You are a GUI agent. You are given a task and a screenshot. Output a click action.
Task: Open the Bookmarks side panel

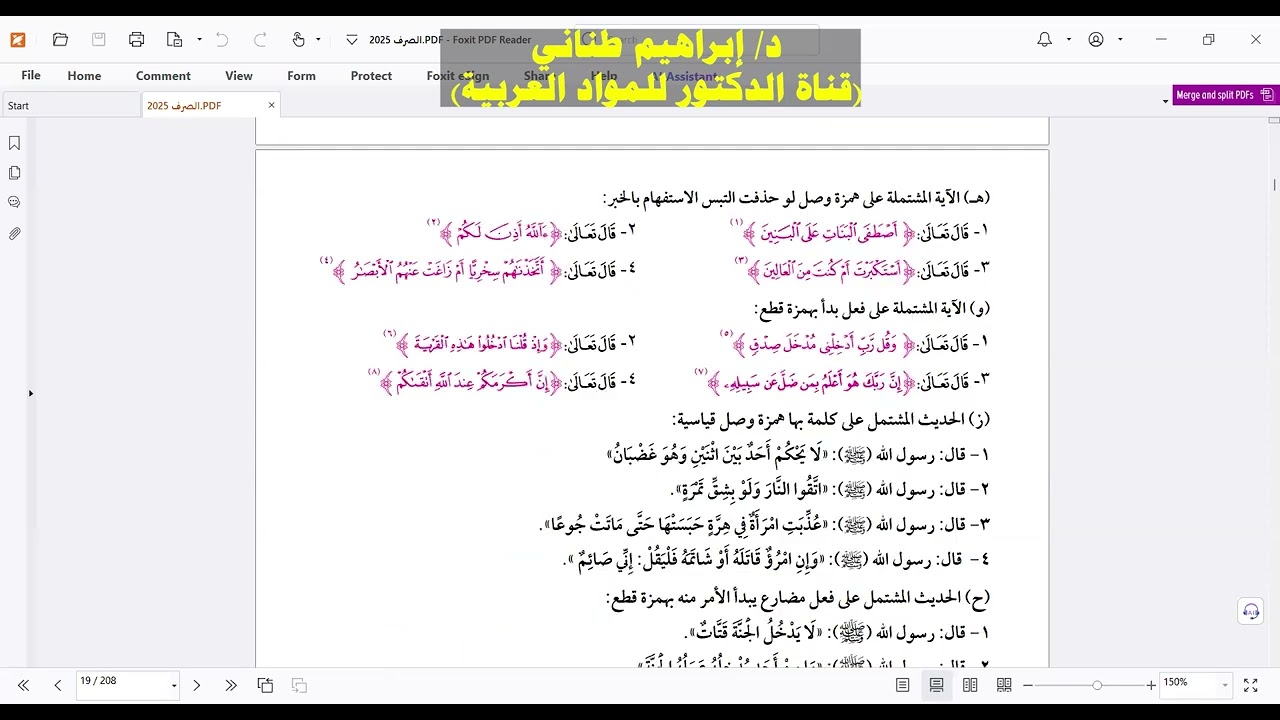click(x=14, y=143)
